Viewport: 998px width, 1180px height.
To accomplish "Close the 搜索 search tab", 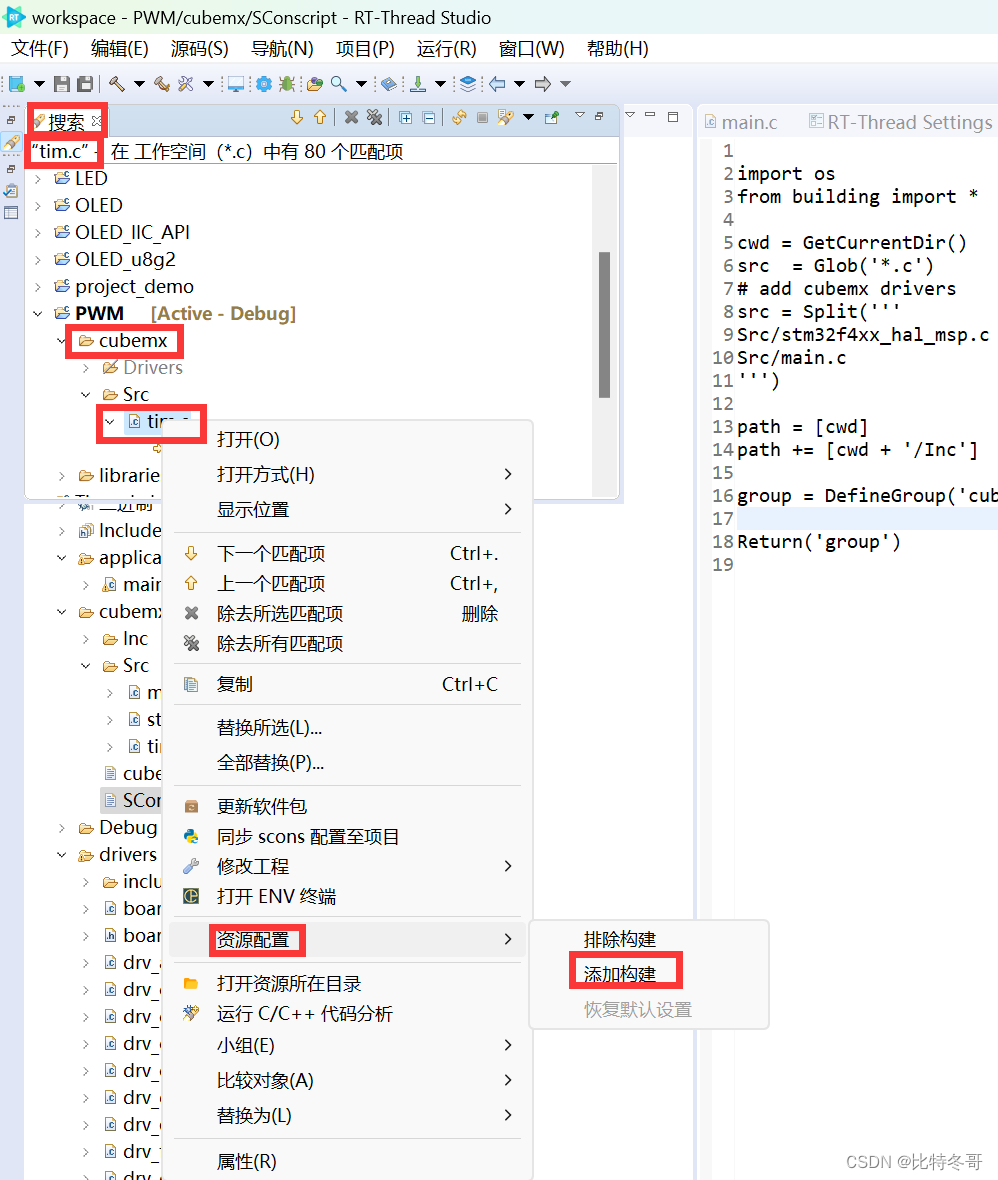I will click(96, 120).
